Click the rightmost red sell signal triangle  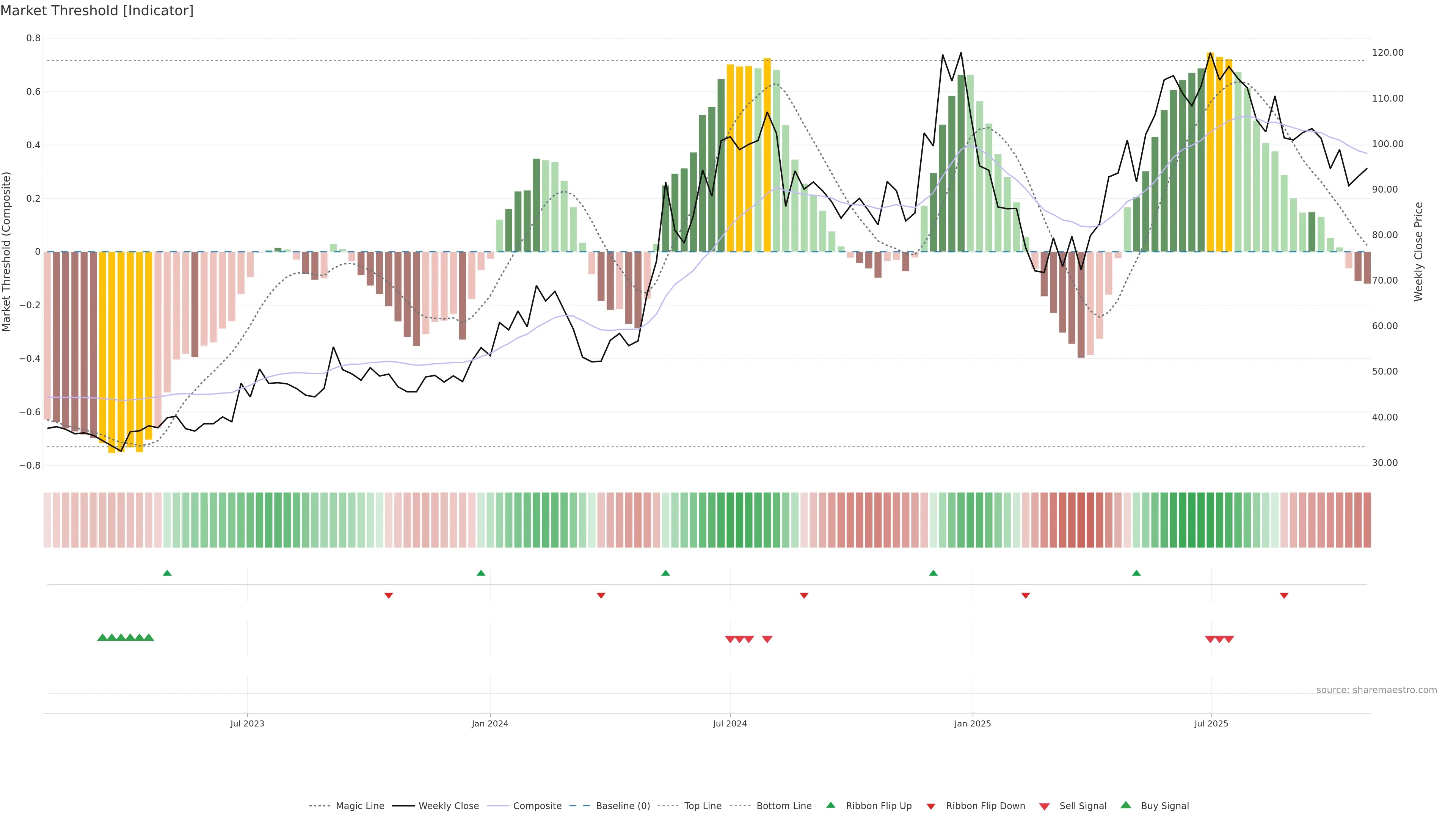[1229, 639]
